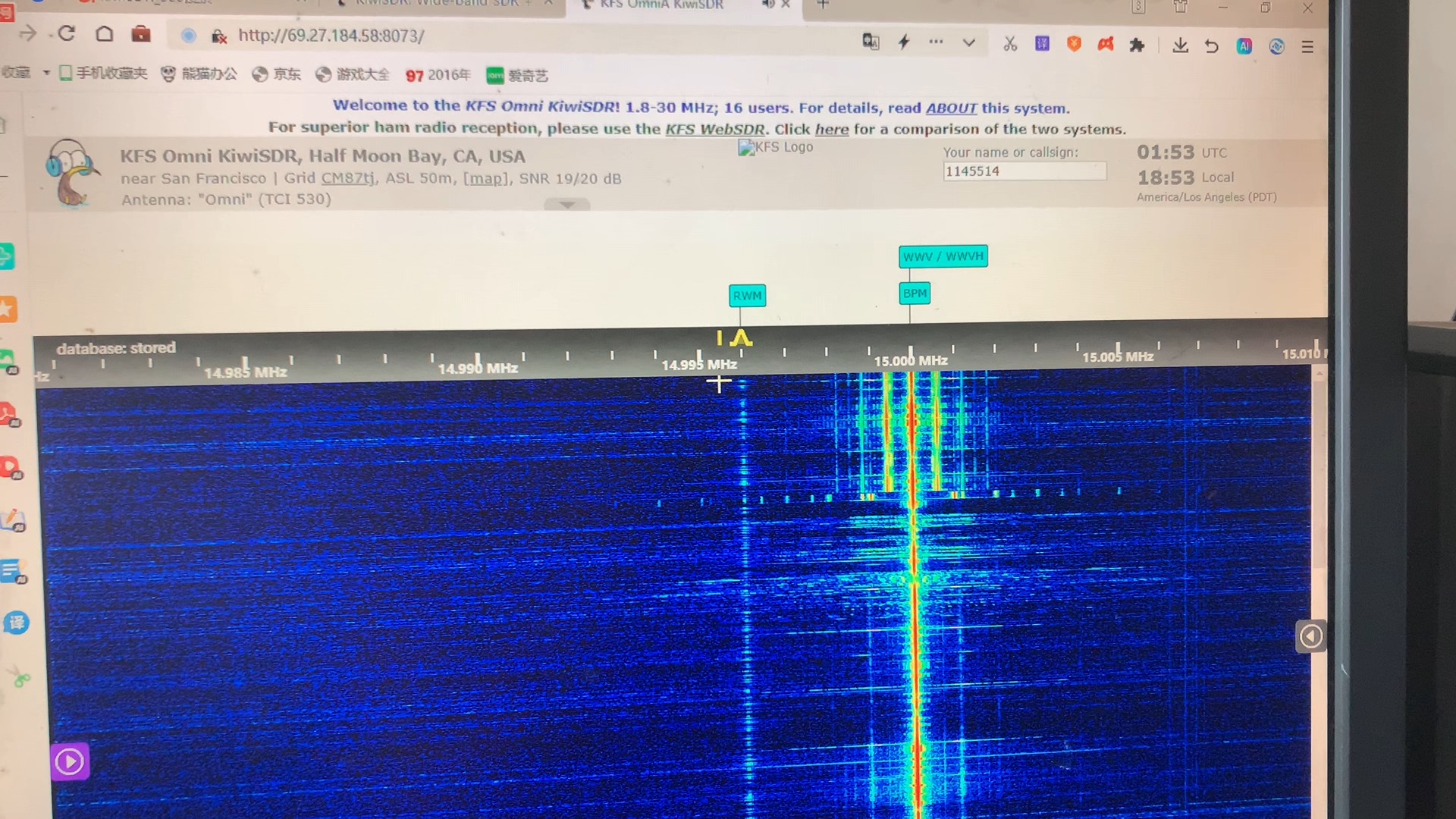
Task: Select the BPM station label
Action: click(915, 293)
